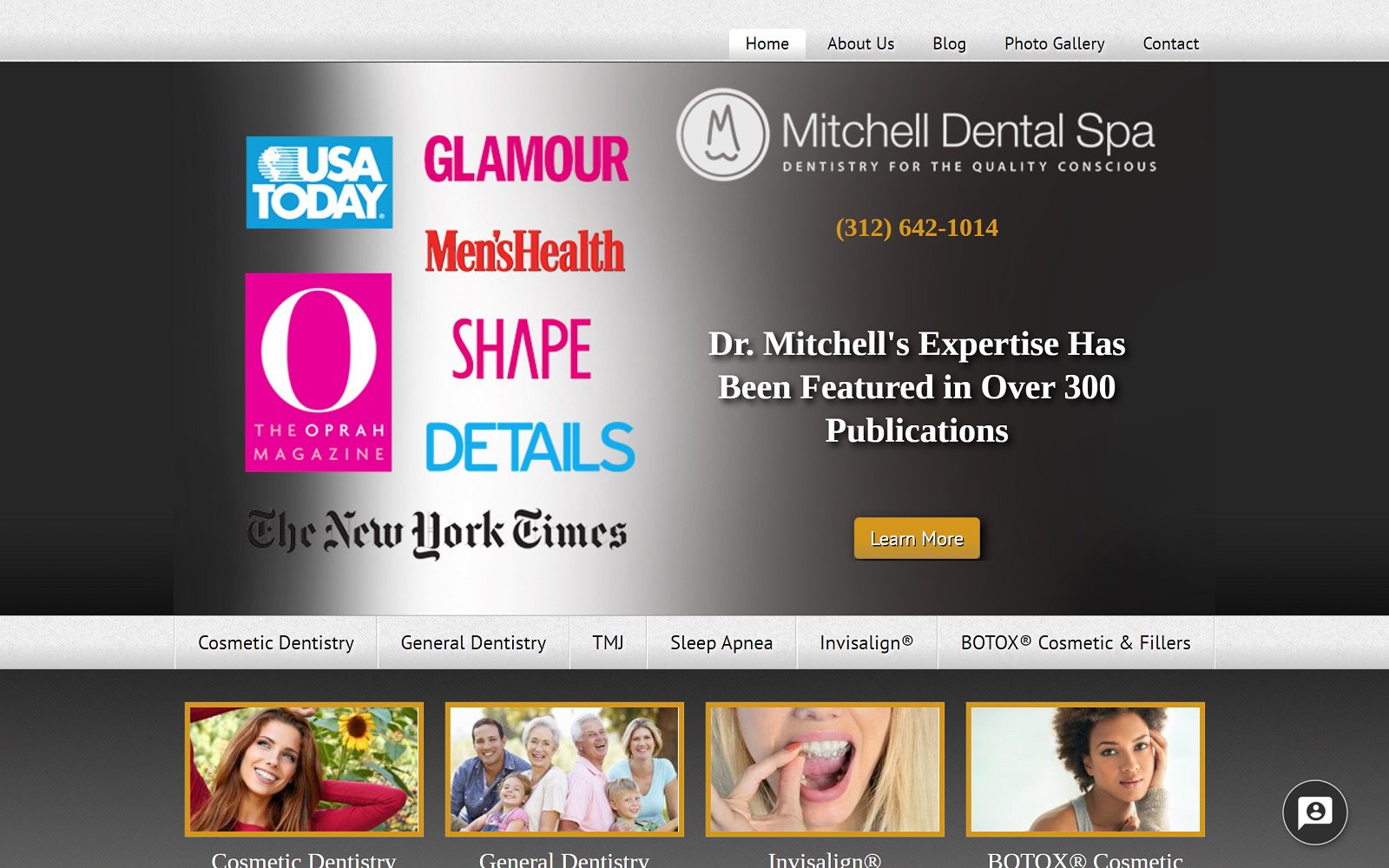The height and width of the screenshot is (868, 1389).
Task: Click the Men's Health logo
Action: [524, 252]
